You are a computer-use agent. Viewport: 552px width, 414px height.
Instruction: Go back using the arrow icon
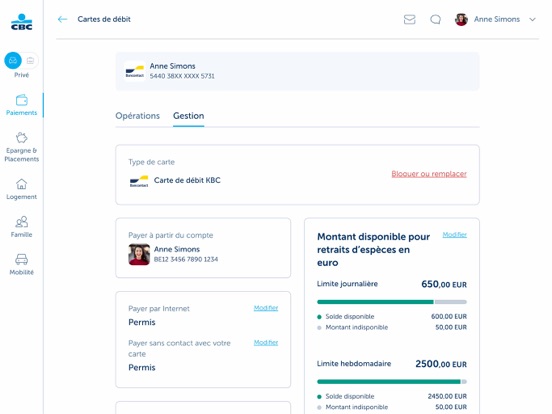coord(62,19)
